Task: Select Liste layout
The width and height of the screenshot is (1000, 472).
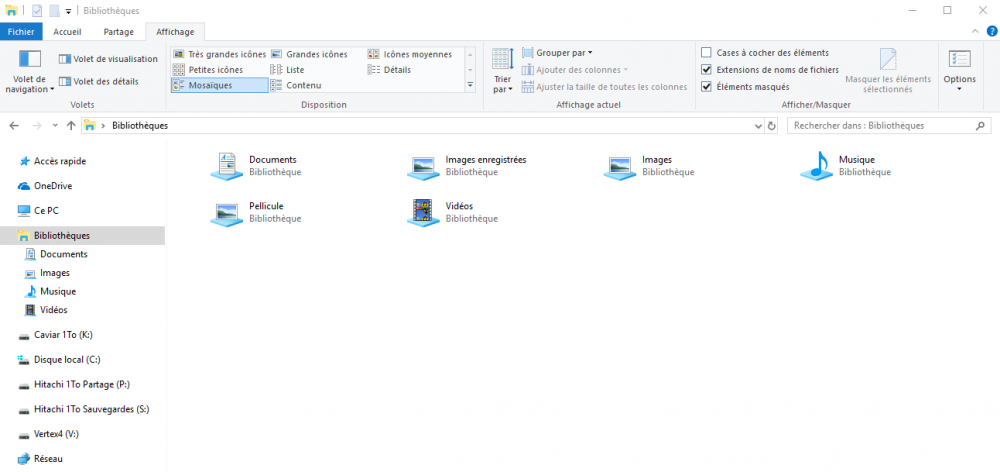Action: coord(288,70)
